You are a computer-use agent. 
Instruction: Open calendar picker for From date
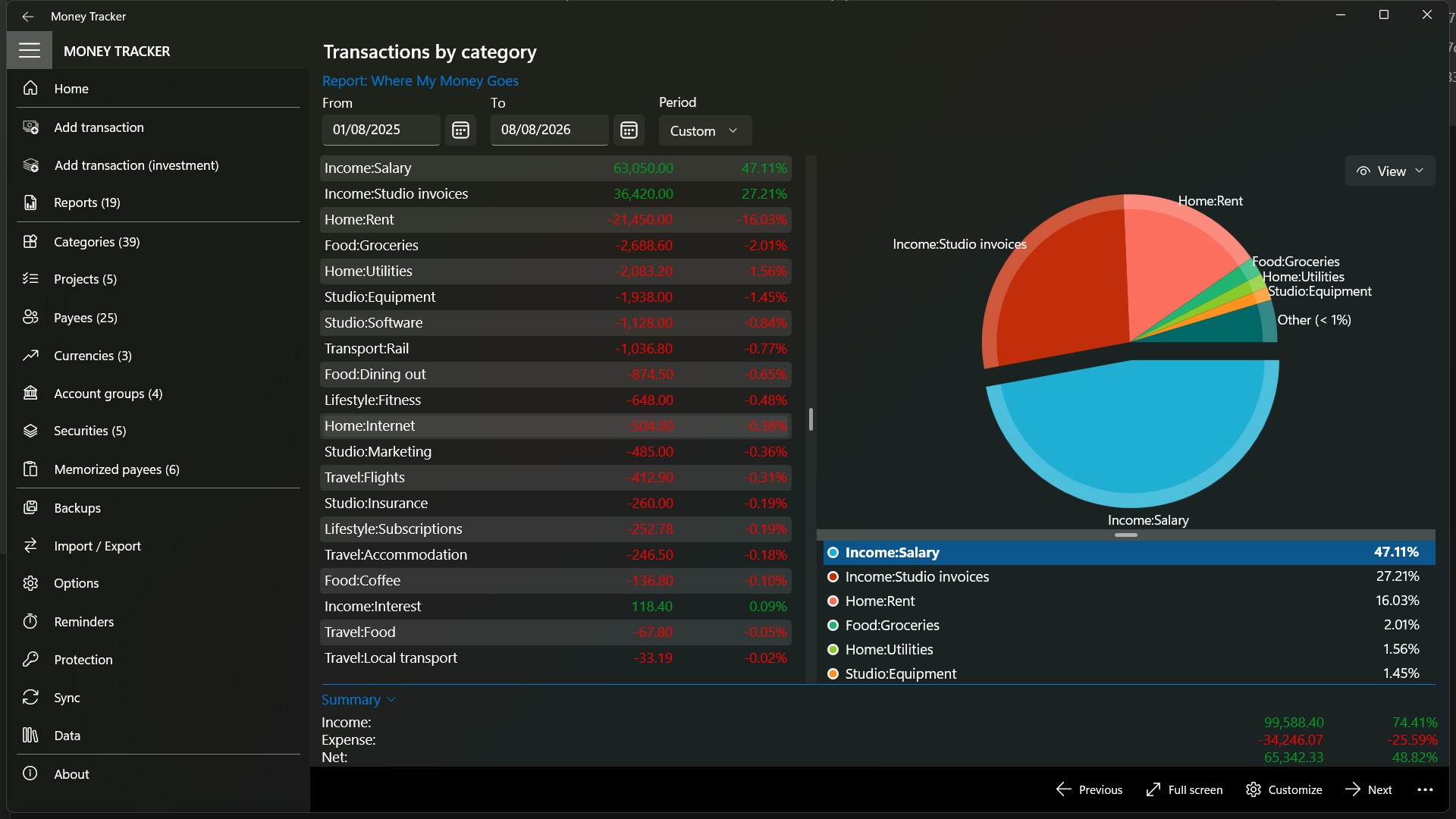coord(460,130)
